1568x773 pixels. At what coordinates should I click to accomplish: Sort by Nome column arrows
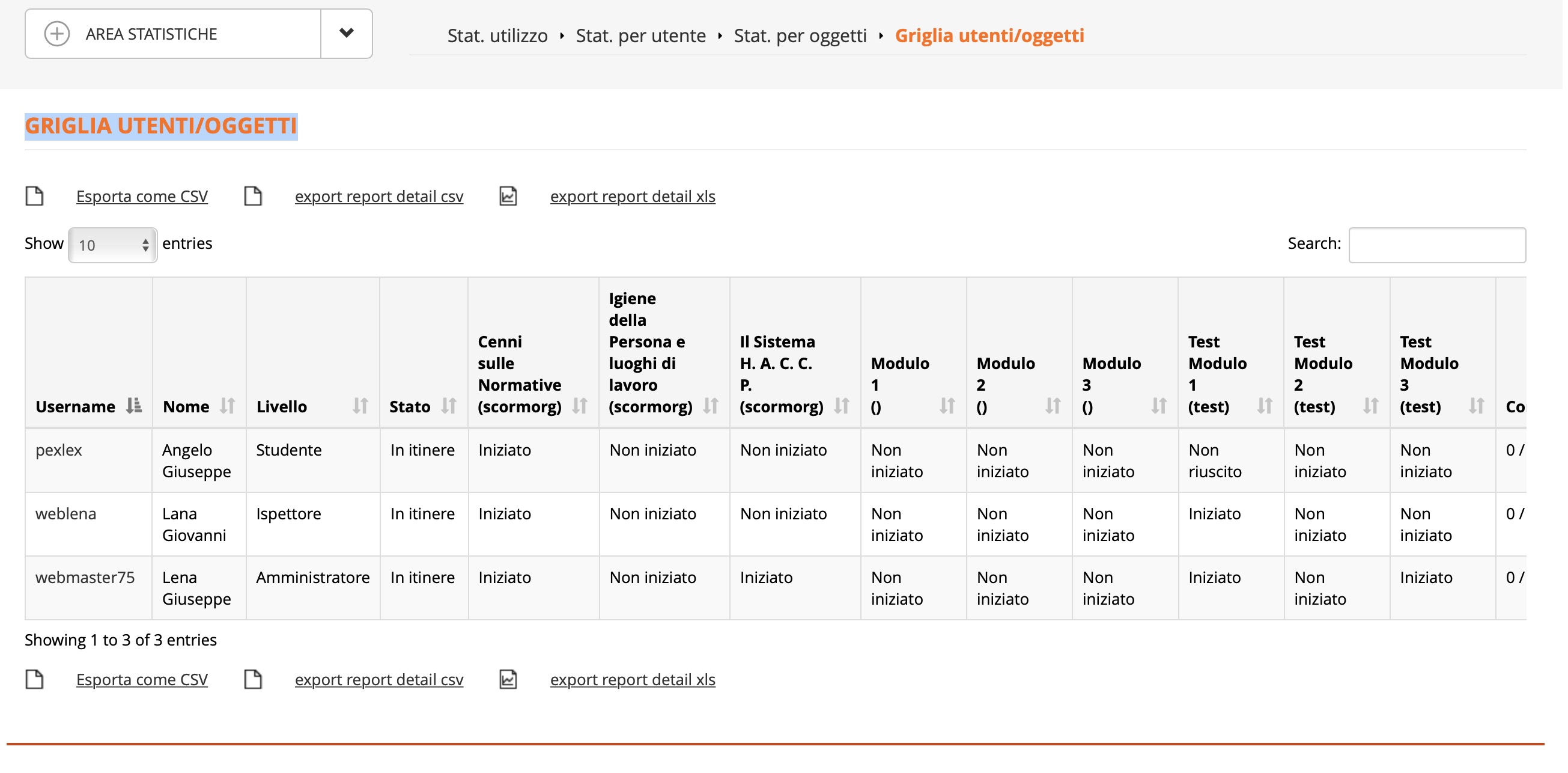click(227, 405)
